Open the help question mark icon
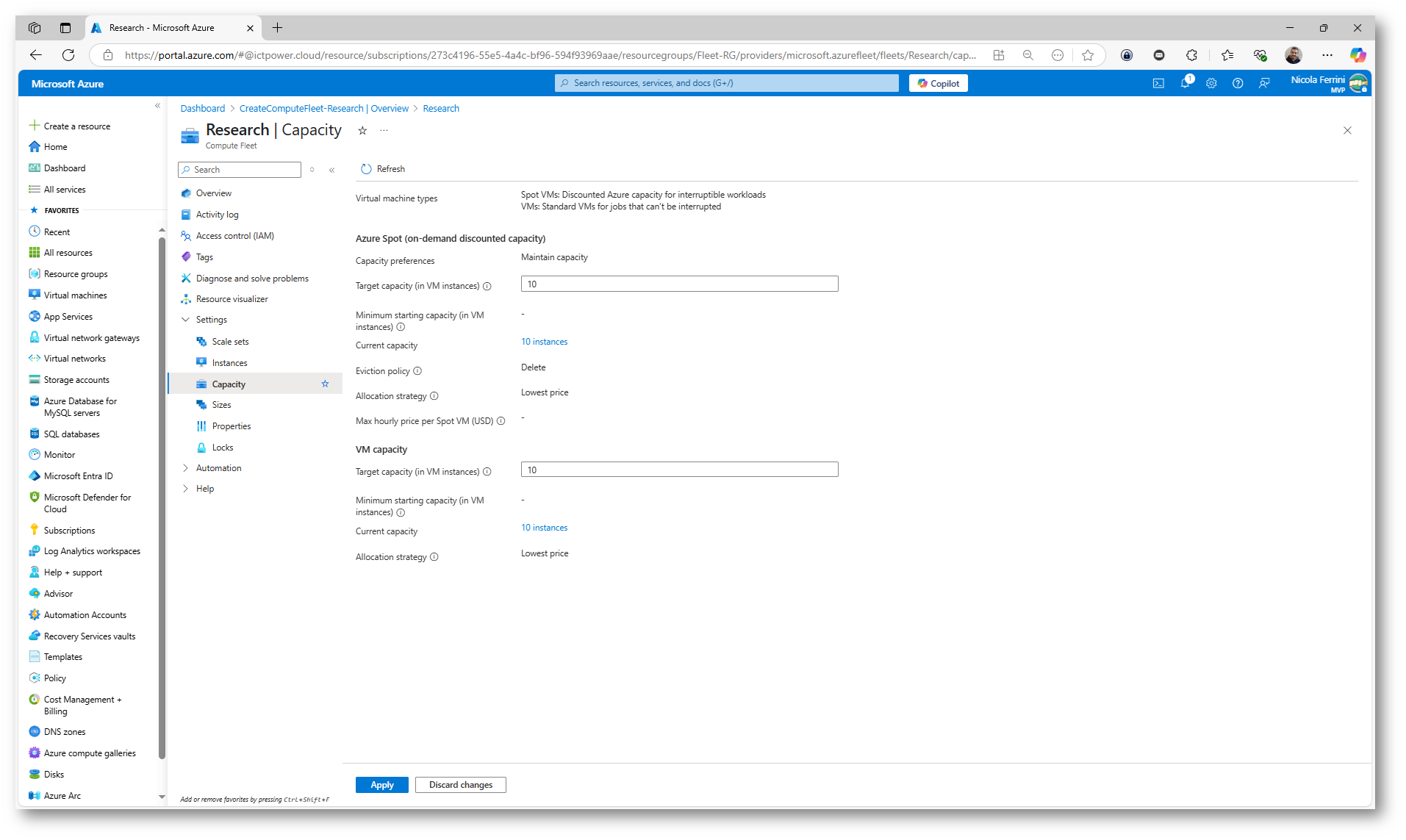Screen dimensions: 1406x840 pos(1238,84)
